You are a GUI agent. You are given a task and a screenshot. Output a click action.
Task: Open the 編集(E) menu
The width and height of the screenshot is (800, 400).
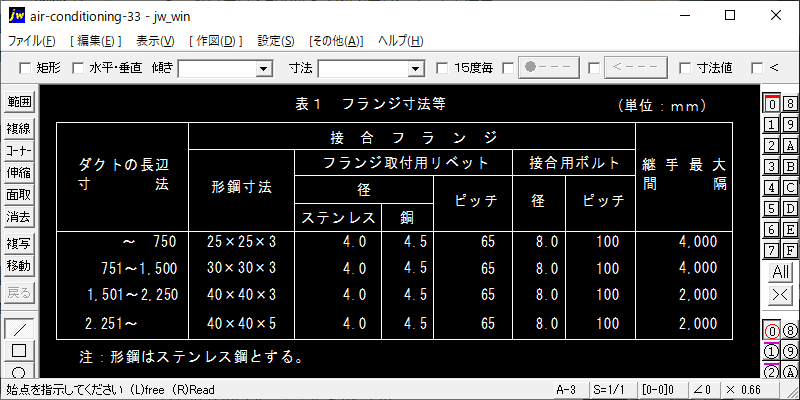coord(95,41)
